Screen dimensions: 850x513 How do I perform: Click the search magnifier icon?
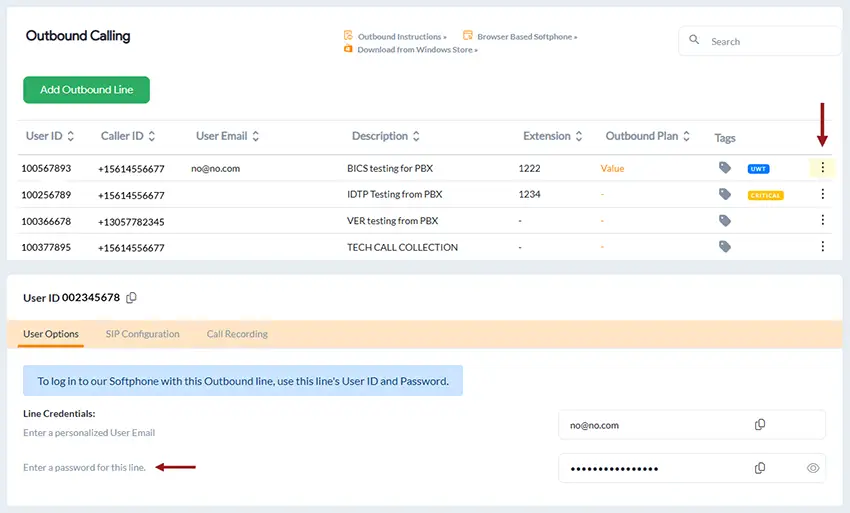point(694,40)
